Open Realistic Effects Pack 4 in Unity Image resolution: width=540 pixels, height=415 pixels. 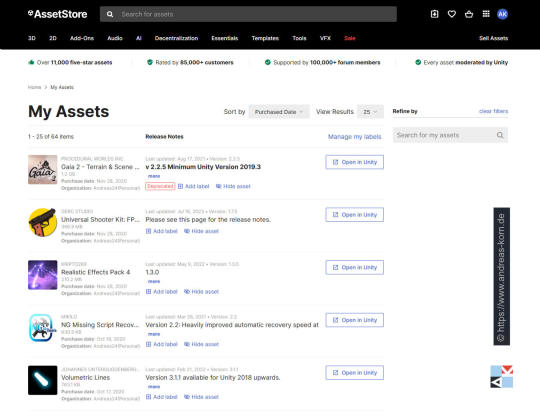(x=355, y=268)
